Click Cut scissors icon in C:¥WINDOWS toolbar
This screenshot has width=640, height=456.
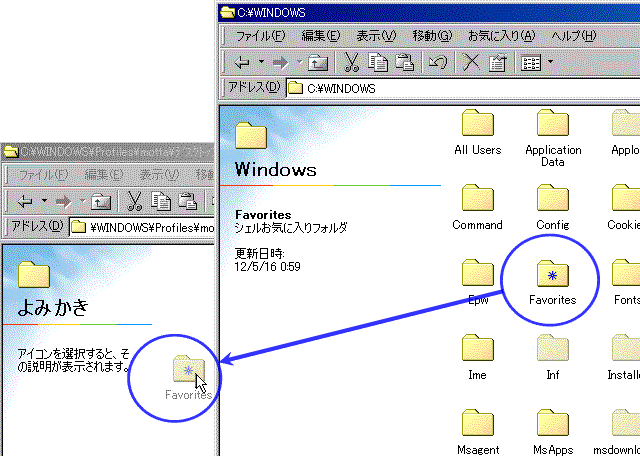[x=351, y=62]
